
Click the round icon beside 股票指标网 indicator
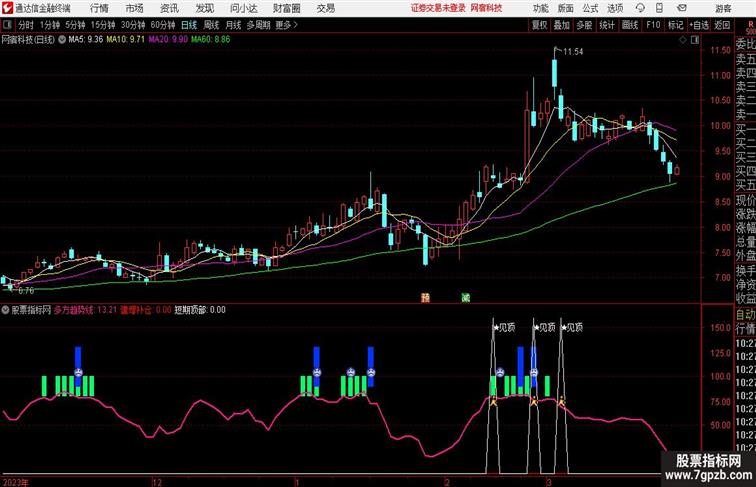click(x=5, y=310)
